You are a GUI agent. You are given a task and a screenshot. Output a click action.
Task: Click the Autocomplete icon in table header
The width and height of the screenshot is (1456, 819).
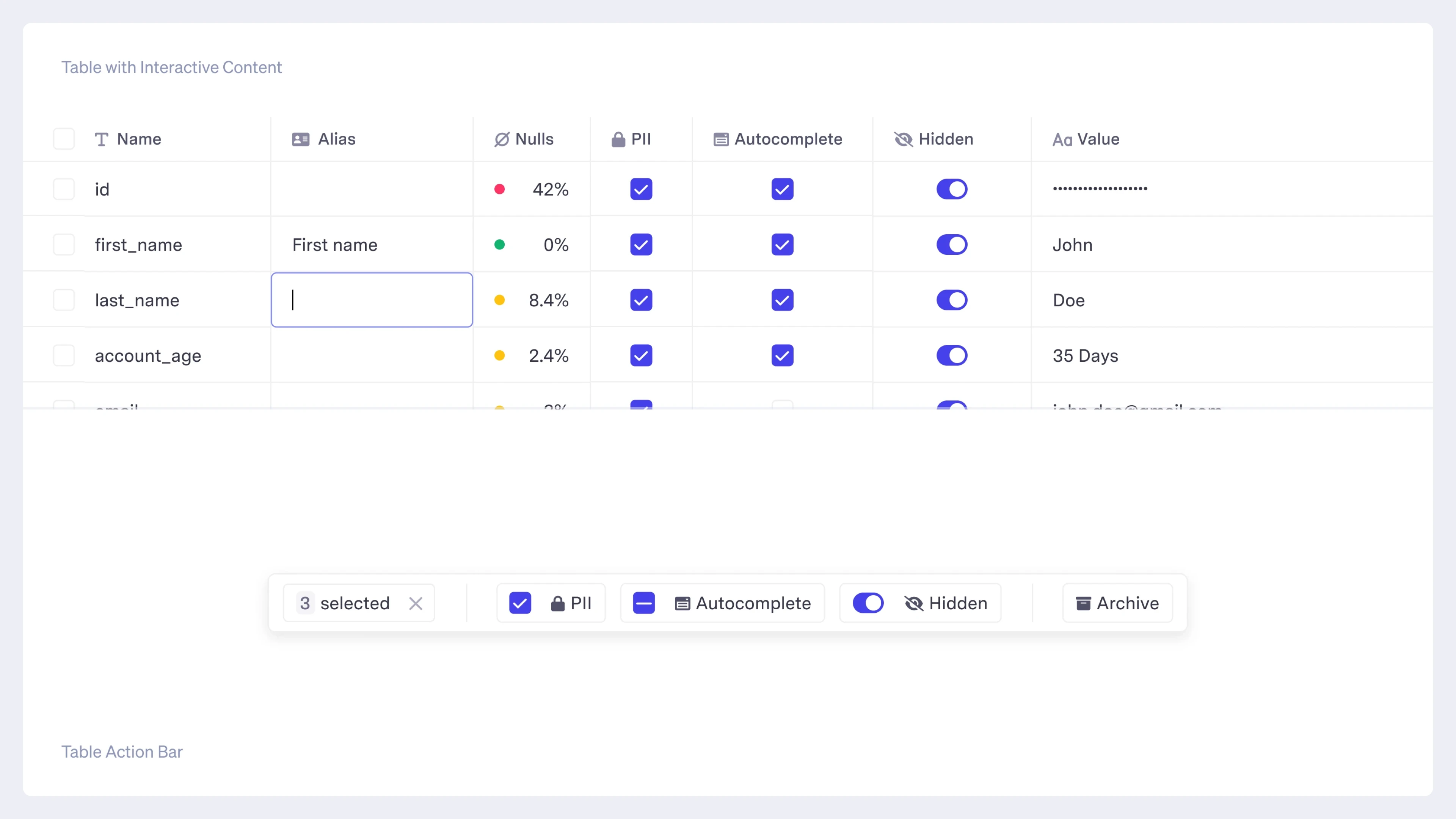(721, 139)
